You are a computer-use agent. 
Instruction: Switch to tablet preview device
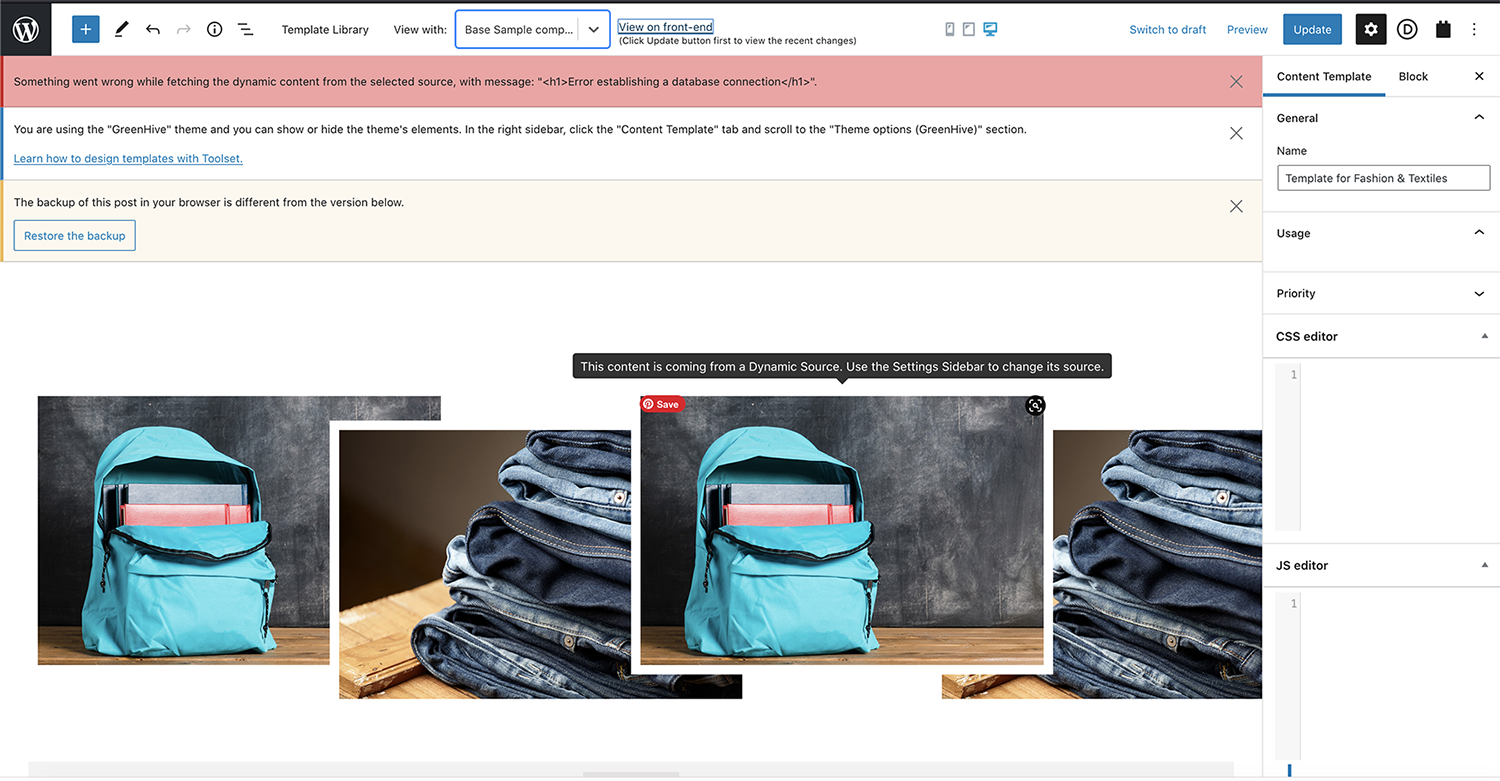969,29
